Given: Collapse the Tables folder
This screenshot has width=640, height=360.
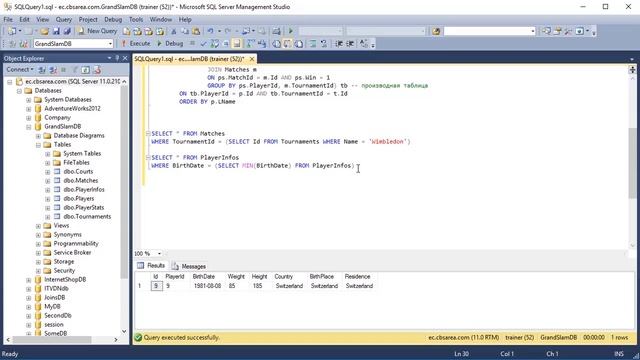Looking at the screenshot, I should coord(38,145).
